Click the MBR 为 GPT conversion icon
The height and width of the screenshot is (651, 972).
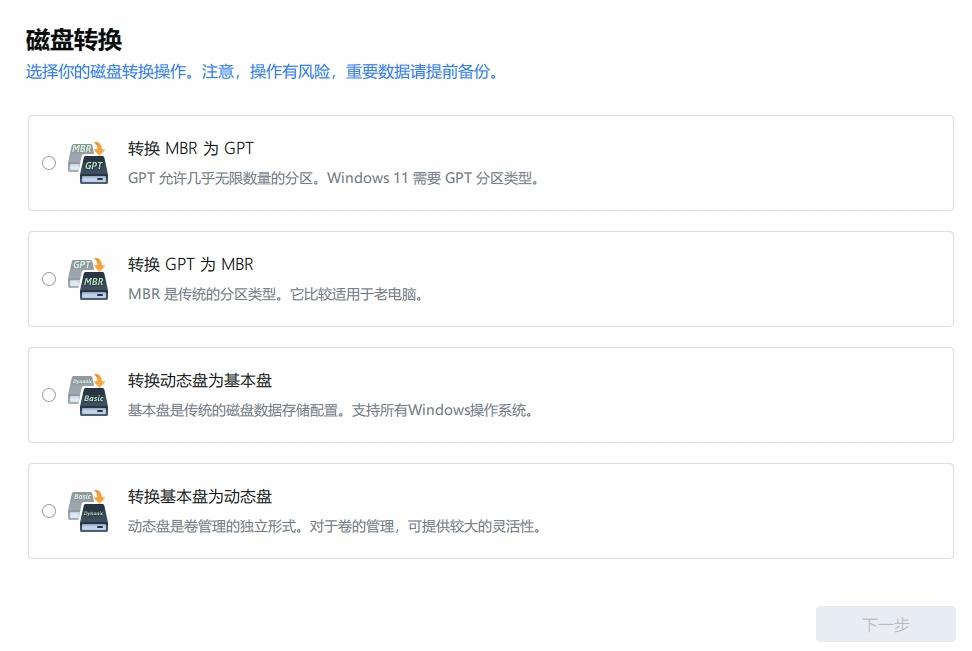(x=88, y=161)
